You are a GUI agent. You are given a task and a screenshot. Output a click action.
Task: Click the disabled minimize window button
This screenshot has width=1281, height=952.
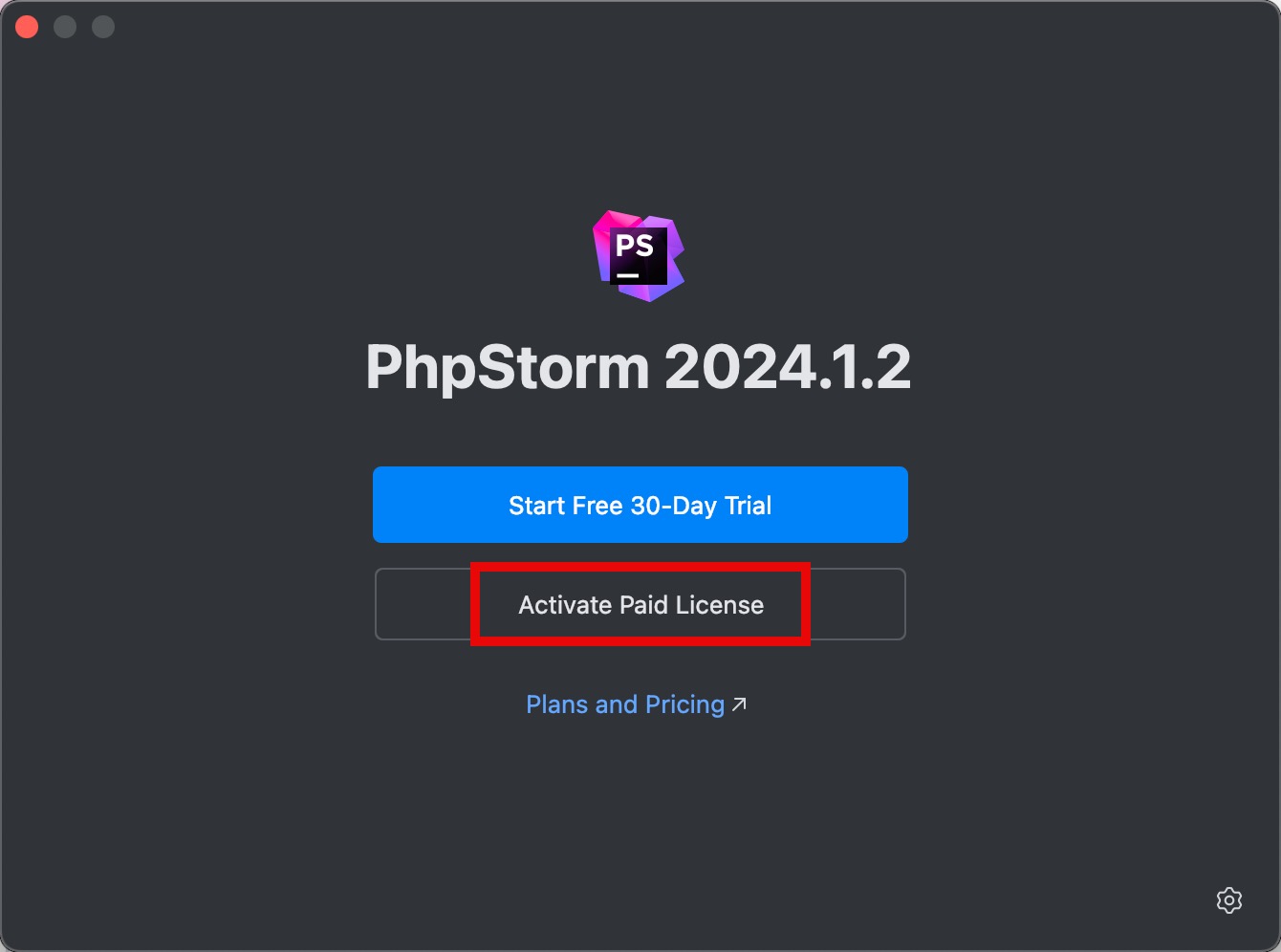65,27
